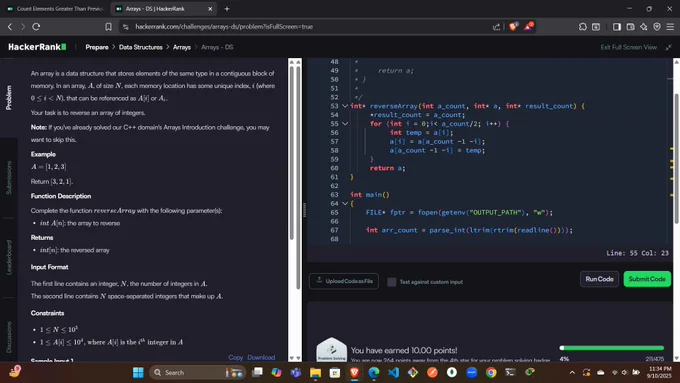Image resolution: width=680 pixels, height=383 pixels.
Task: Collapse the reverseArray function at line 53
Action: pyautogui.click(x=345, y=106)
